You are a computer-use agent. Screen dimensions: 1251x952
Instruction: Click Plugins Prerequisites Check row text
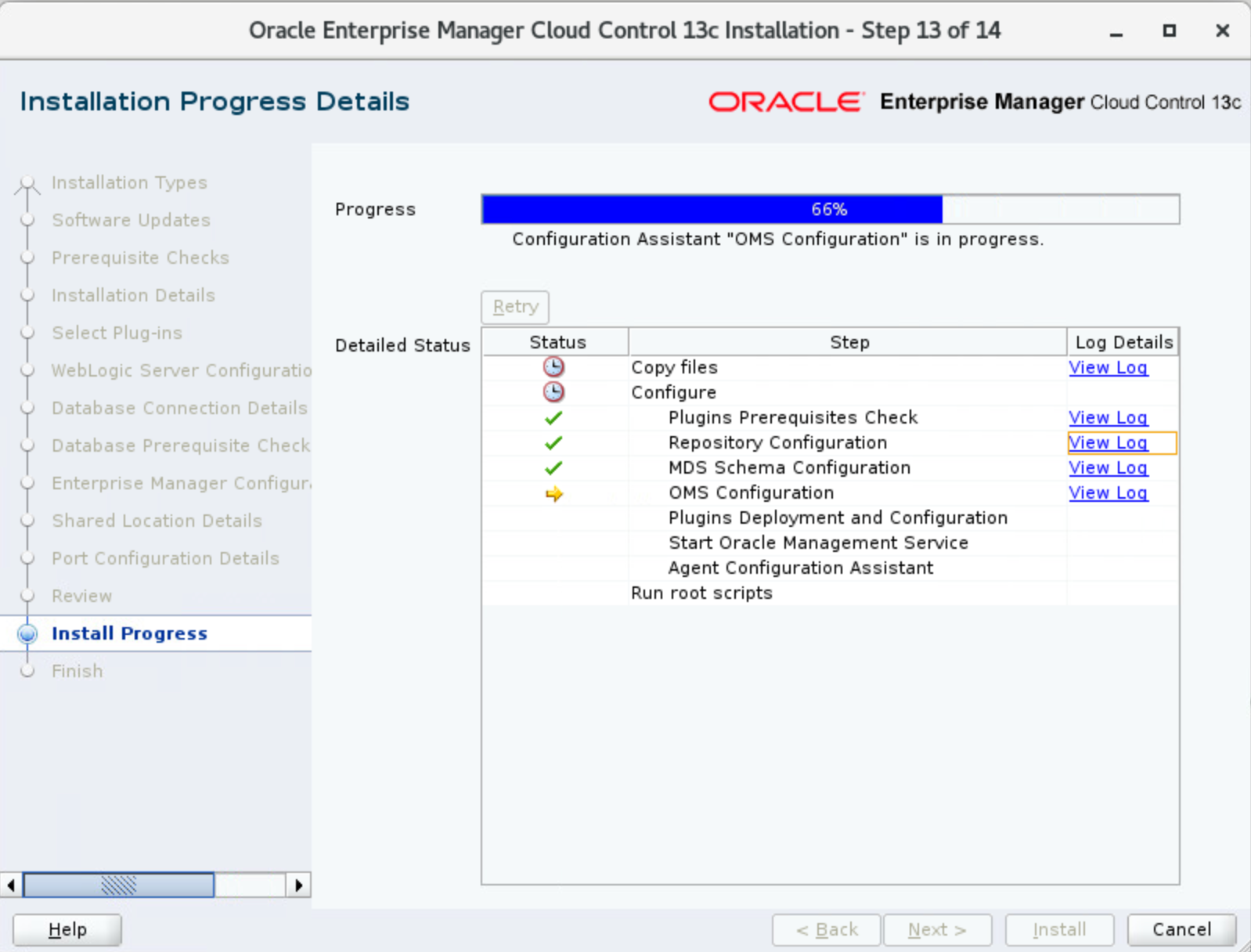click(792, 417)
